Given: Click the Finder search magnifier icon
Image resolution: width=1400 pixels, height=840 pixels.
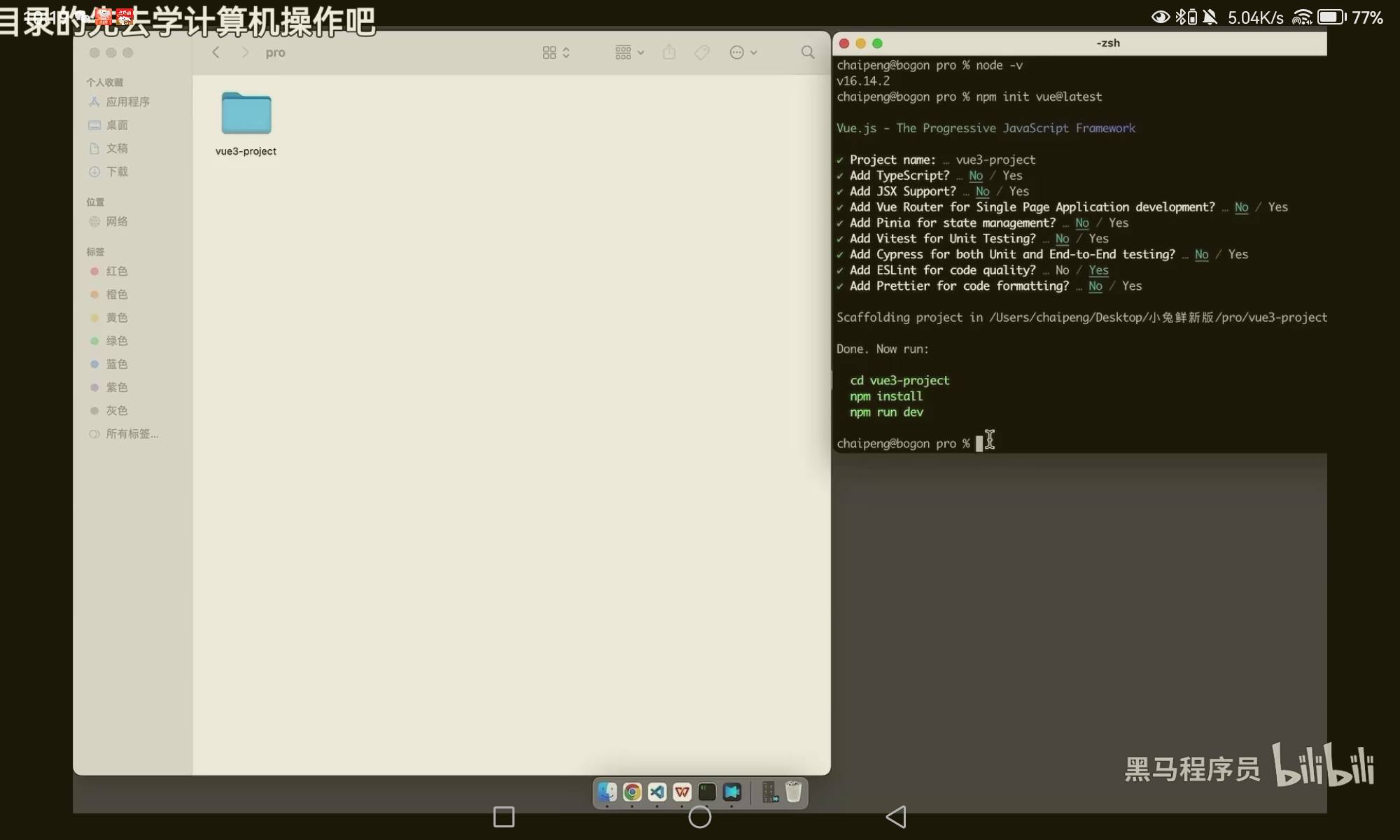Looking at the screenshot, I should point(808,52).
